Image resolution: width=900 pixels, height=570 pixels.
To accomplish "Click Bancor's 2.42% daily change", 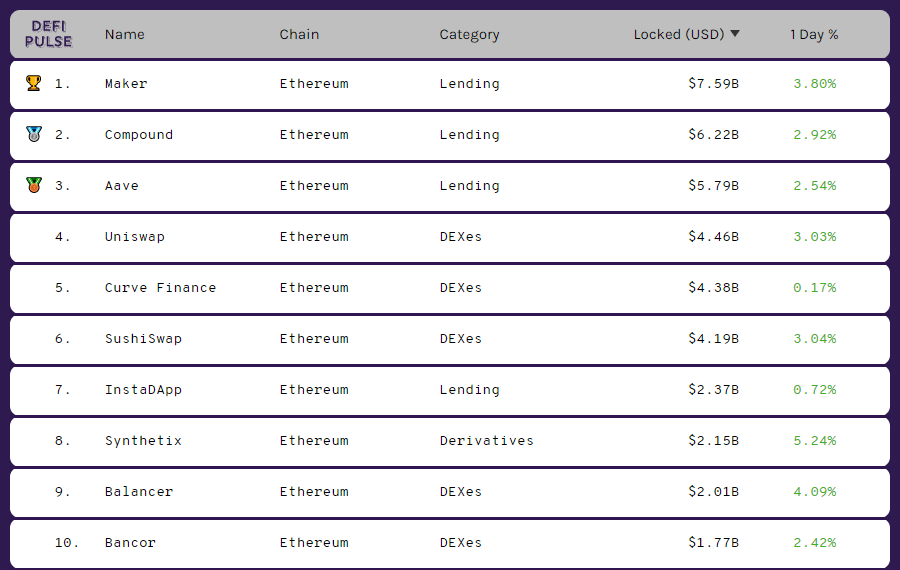I will click(815, 543).
